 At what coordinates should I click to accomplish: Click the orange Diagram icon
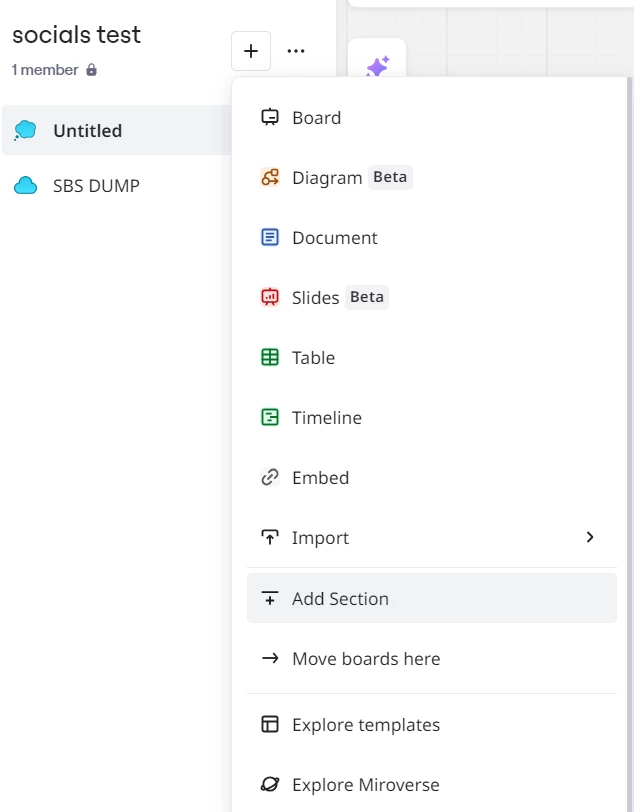pyautogui.click(x=270, y=178)
